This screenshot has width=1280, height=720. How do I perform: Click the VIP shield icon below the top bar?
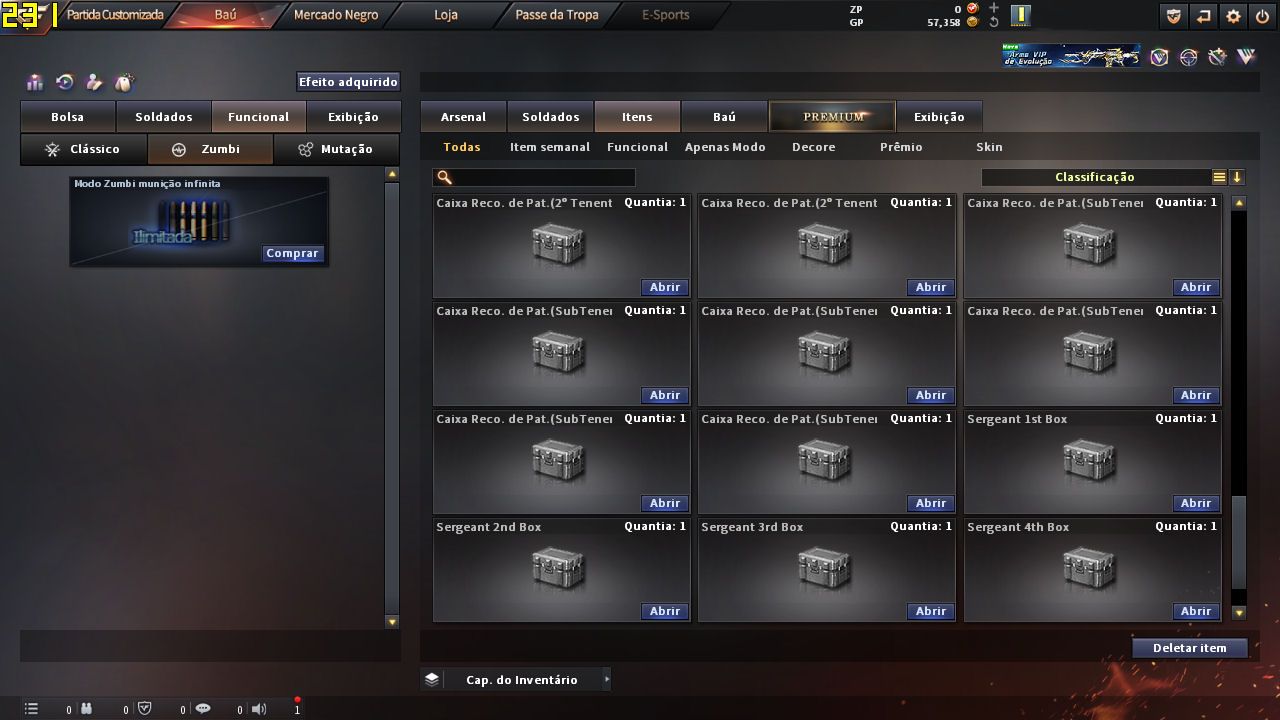[1159, 57]
